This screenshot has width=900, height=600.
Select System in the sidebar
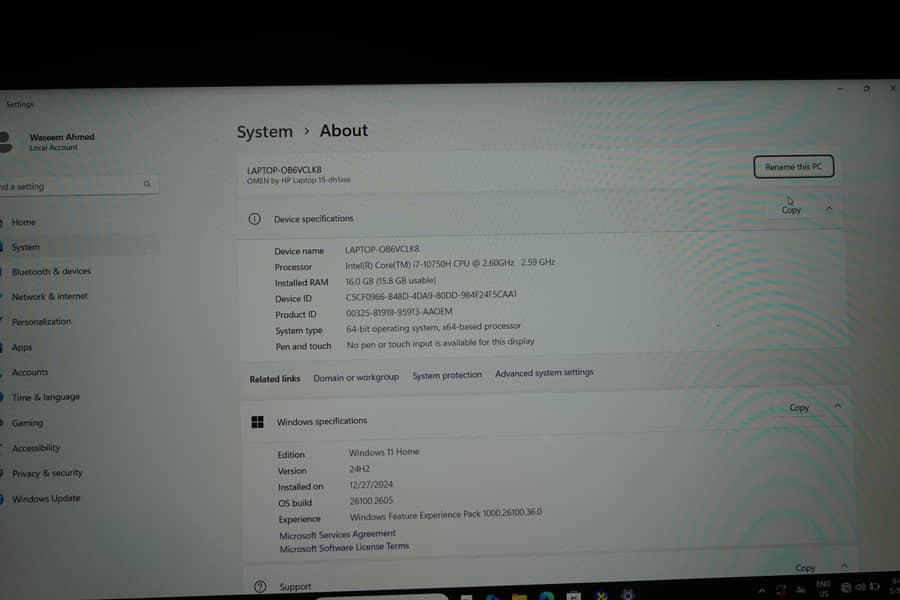point(26,247)
